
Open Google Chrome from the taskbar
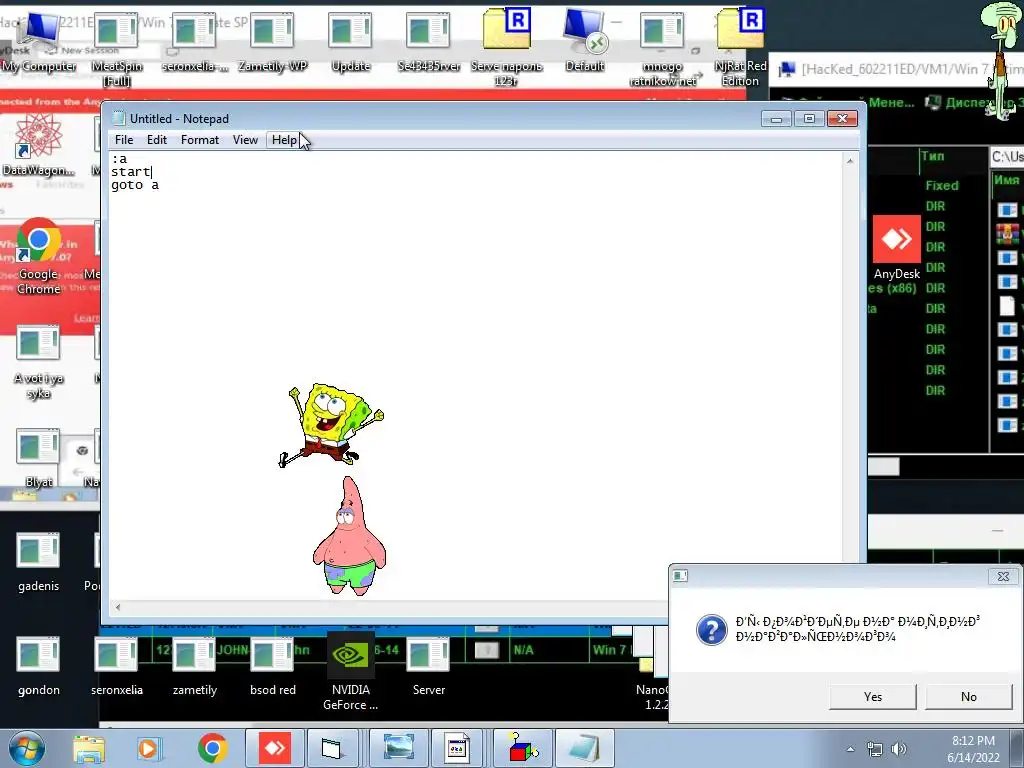[x=212, y=748]
